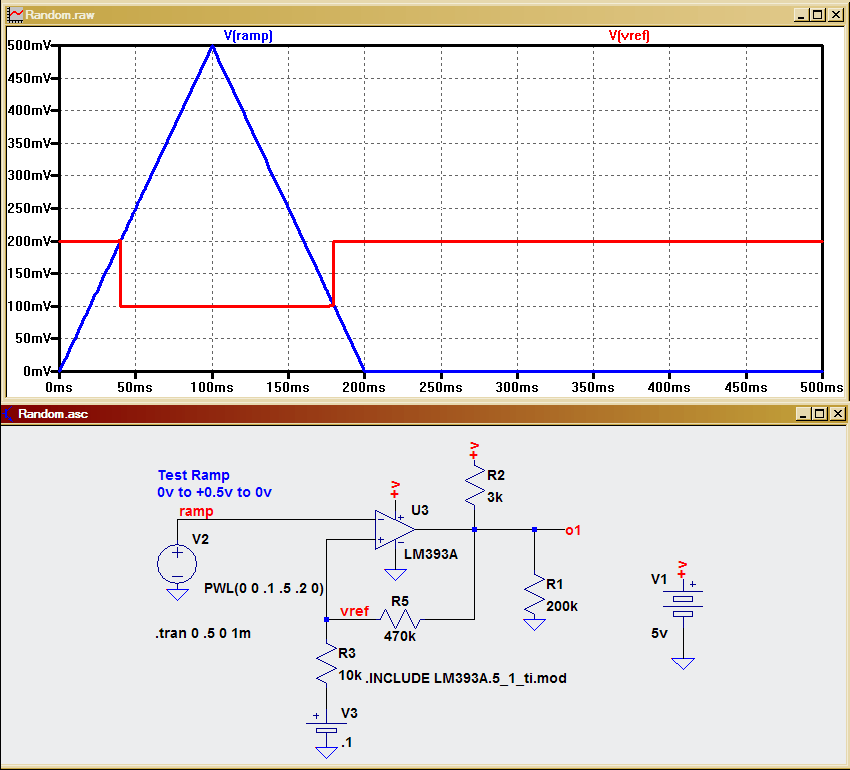Screen dimensions: 850x770
Task: Click the ground symbol under battery V3
Action: [326, 752]
